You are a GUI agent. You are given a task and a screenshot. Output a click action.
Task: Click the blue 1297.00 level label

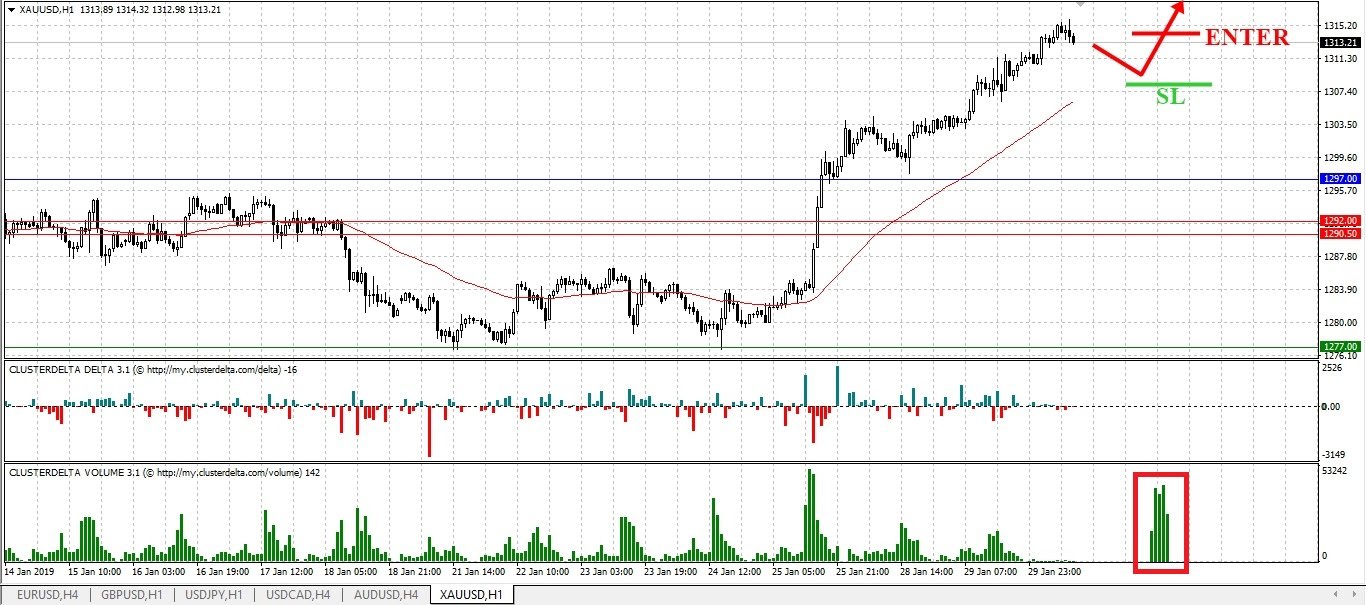(x=1340, y=179)
